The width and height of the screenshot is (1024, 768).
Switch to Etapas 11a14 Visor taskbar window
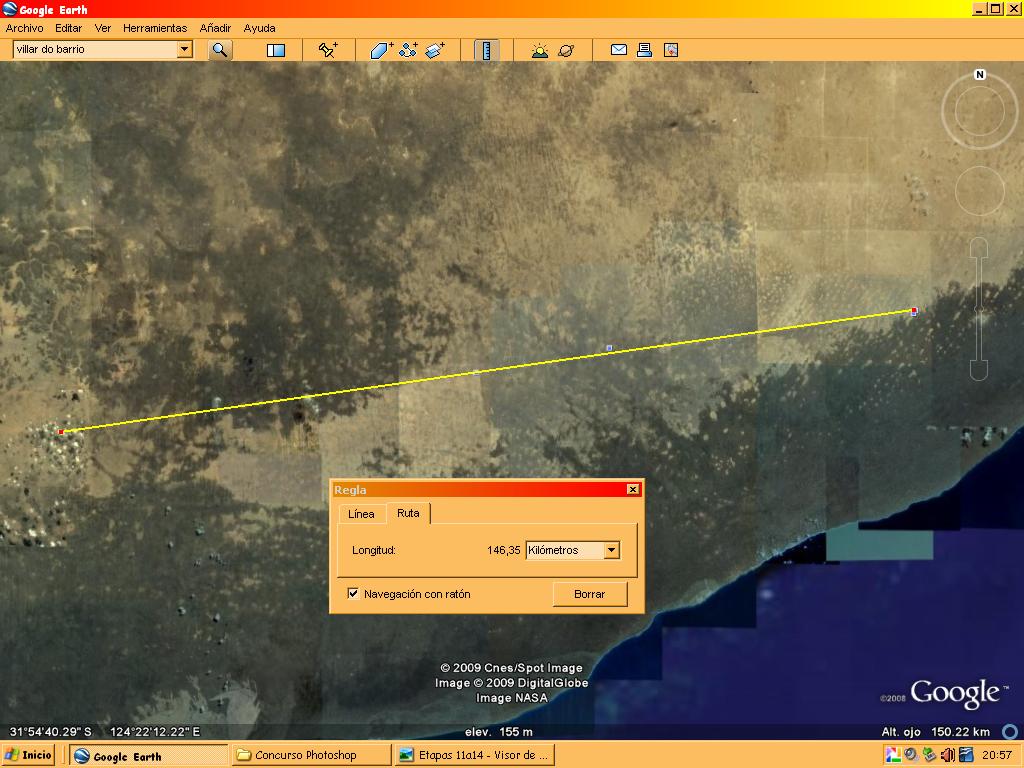tap(475, 756)
